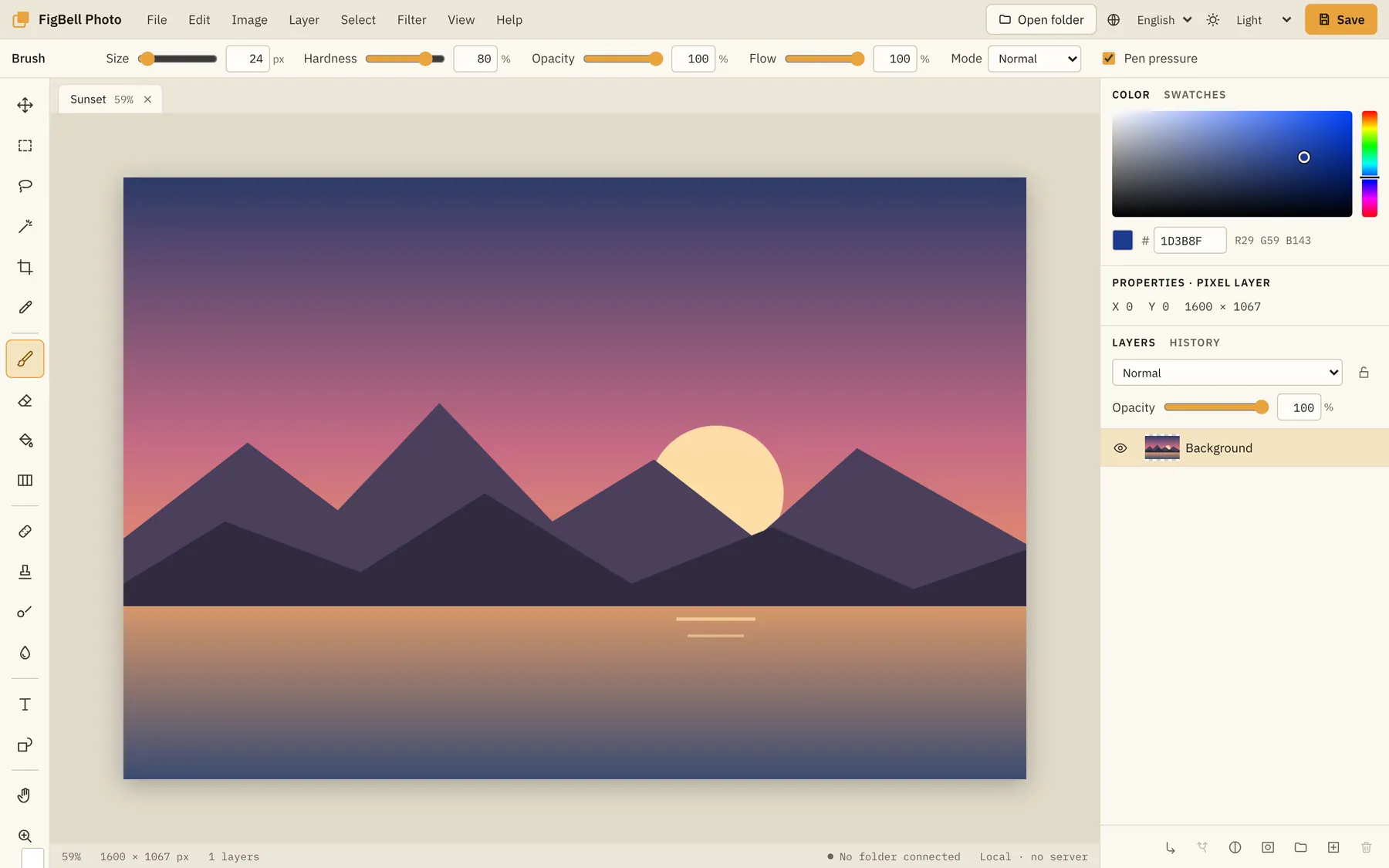
Task: Select the Blur droplet tool
Action: click(25, 653)
